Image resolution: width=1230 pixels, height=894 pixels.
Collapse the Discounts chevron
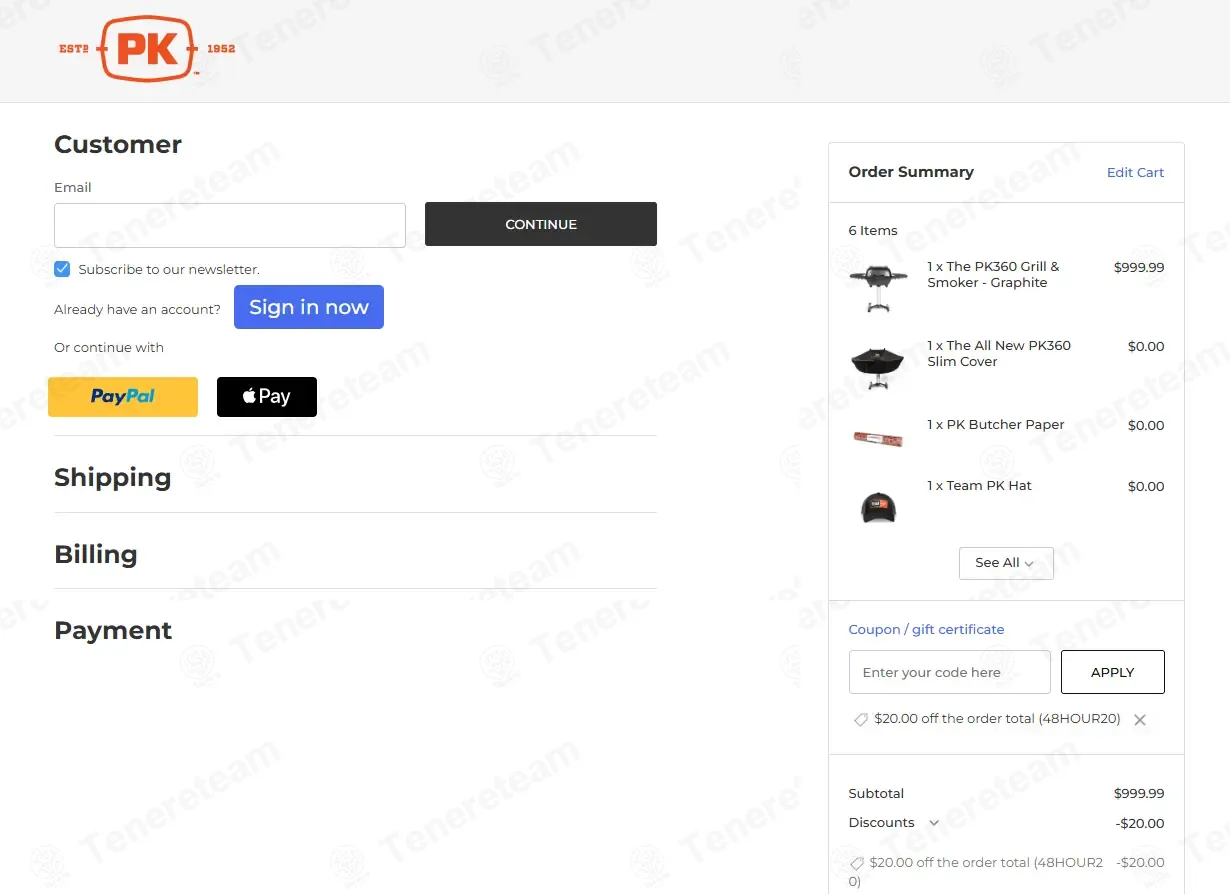[x=934, y=823]
